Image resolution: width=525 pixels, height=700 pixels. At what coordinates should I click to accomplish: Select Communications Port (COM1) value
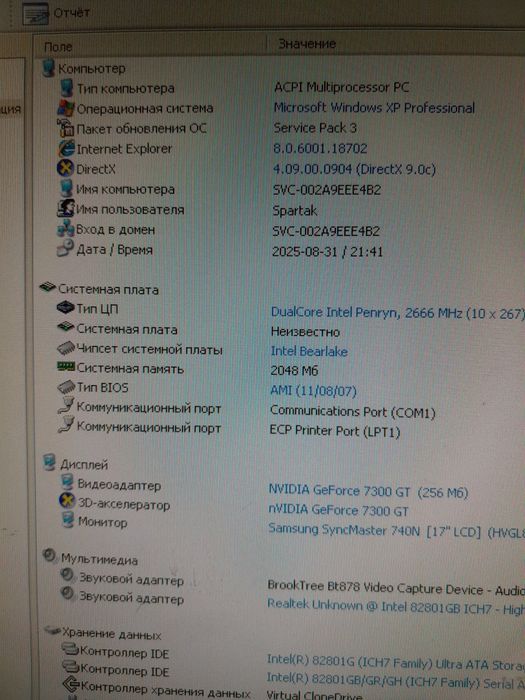[x=353, y=412]
